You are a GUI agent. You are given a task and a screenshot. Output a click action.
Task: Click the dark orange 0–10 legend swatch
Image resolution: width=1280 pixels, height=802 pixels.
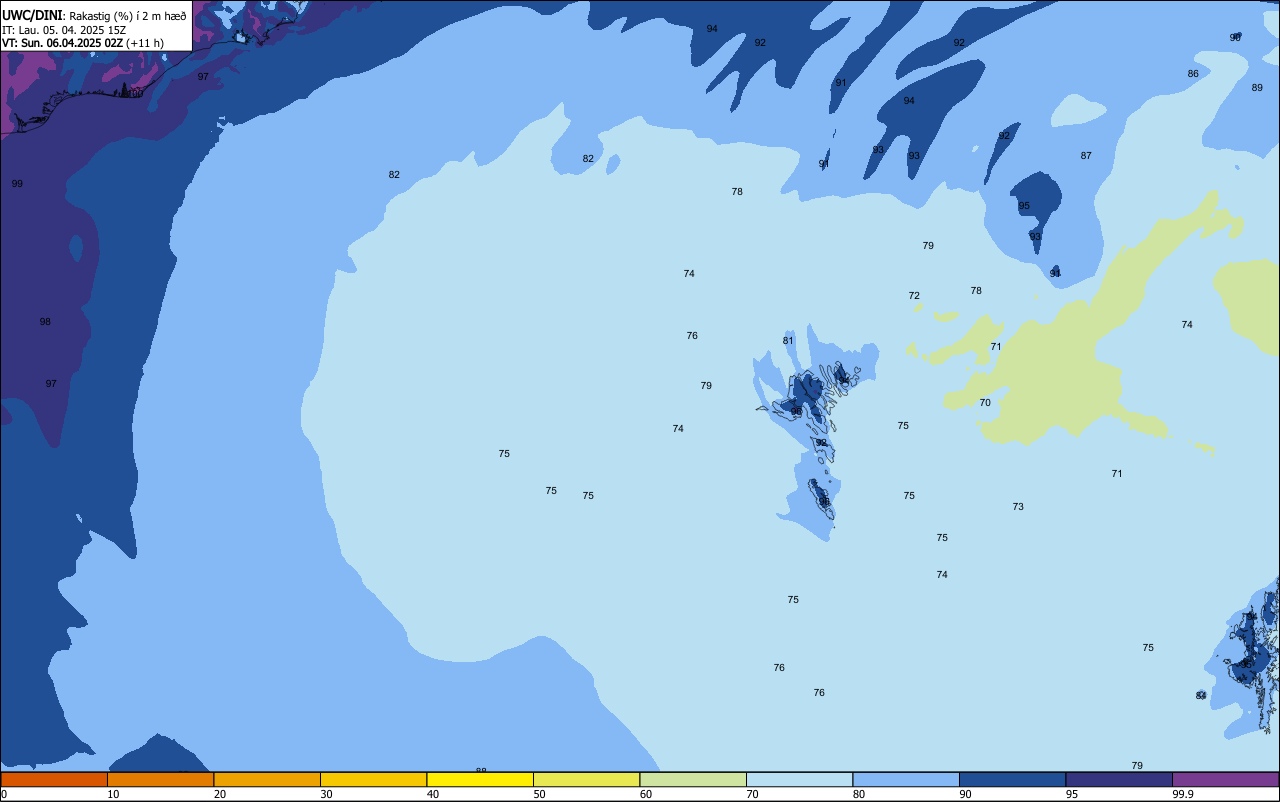(x=54, y=779)
